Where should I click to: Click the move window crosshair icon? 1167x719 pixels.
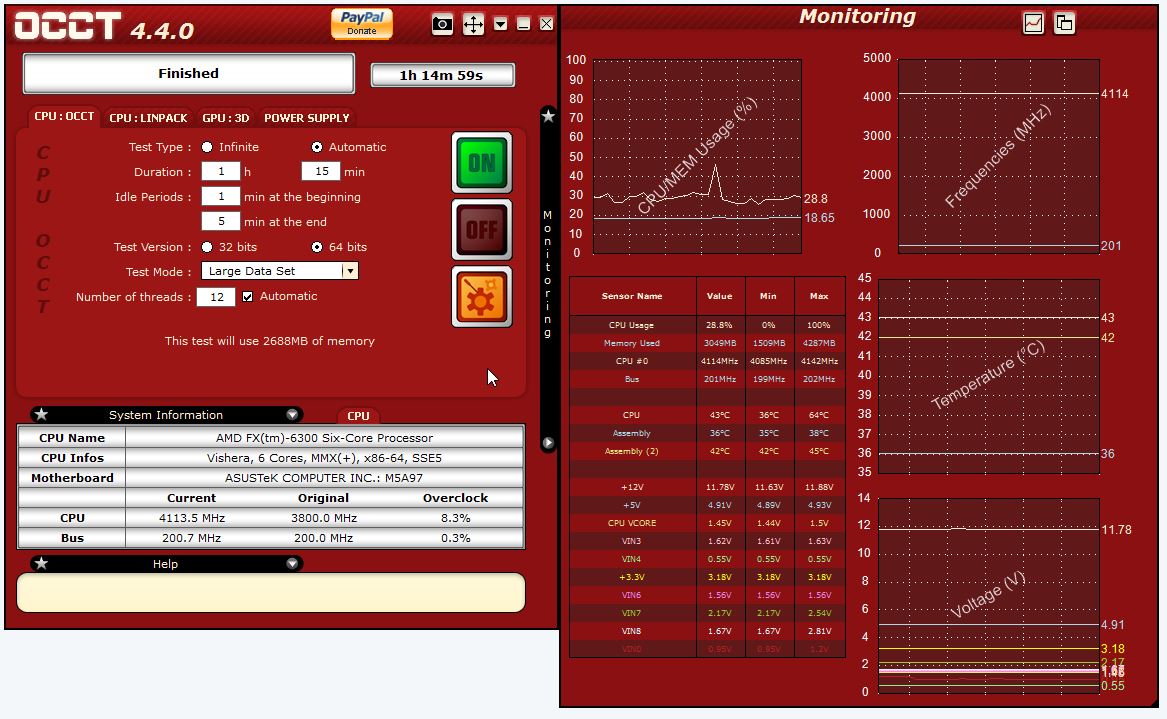[473, 25]
